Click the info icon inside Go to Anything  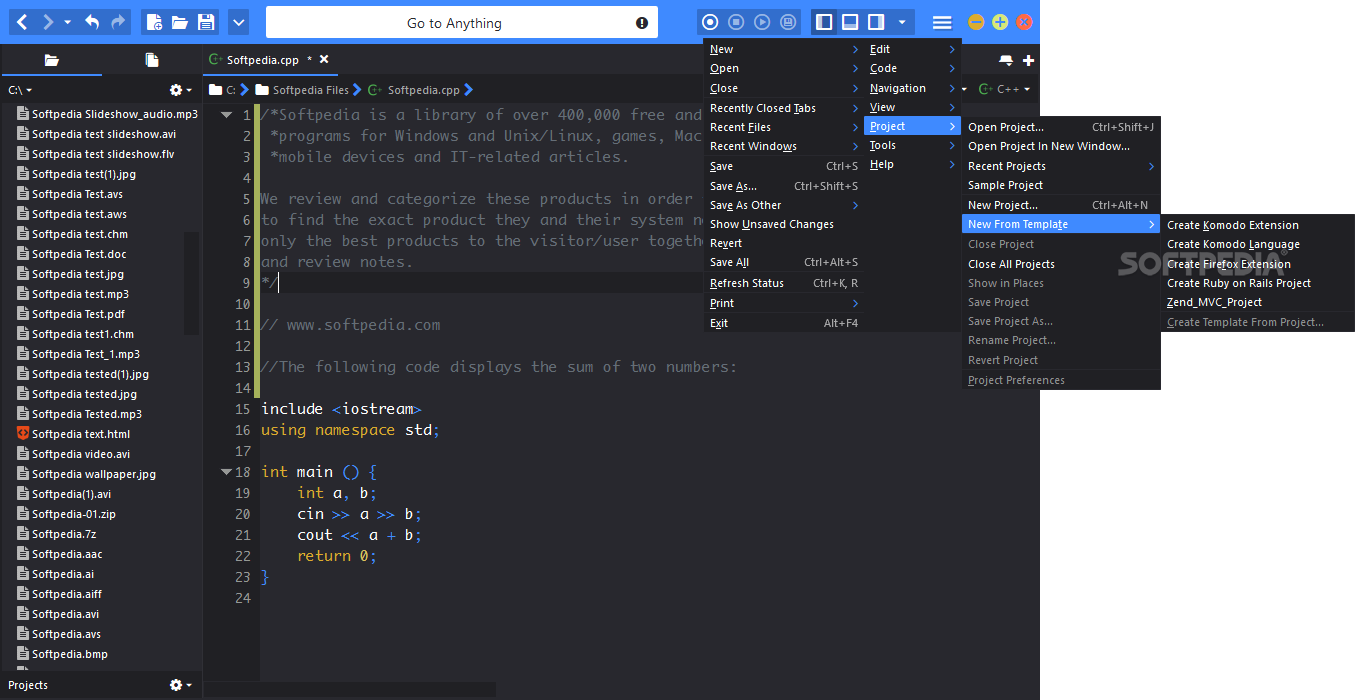(642, 23)
